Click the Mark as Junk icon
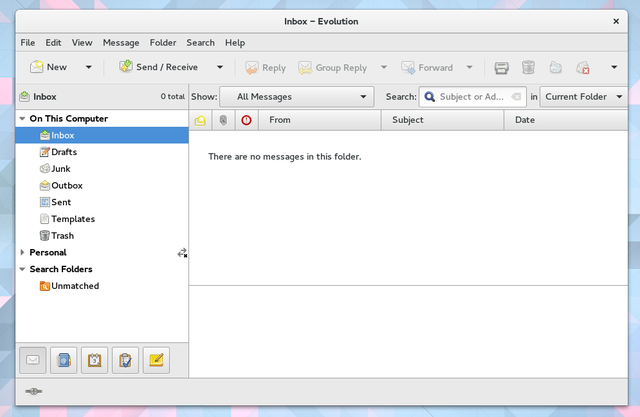 [x=556, y=68]
